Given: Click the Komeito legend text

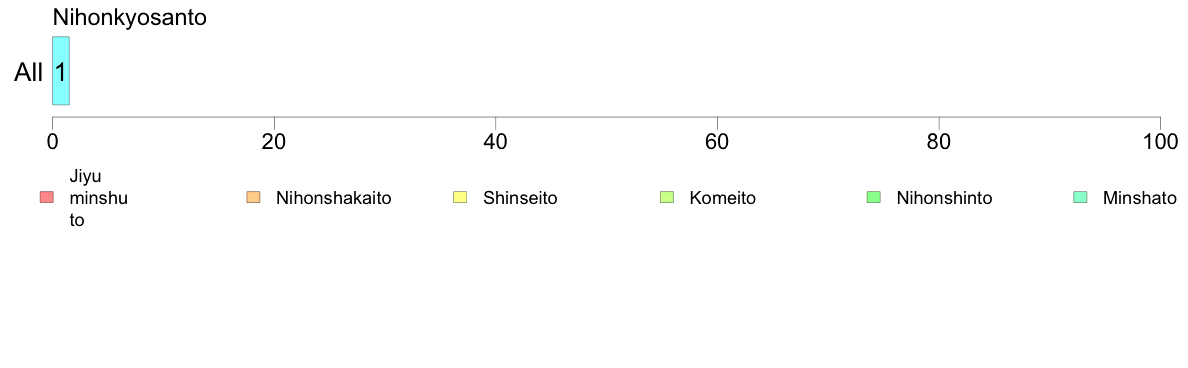Looking at the screenshot, I should 723,198.
